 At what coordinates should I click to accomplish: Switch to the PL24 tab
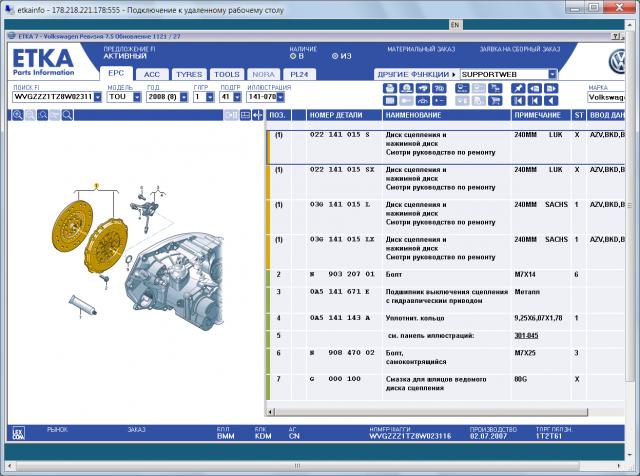[x=299, y=74]
